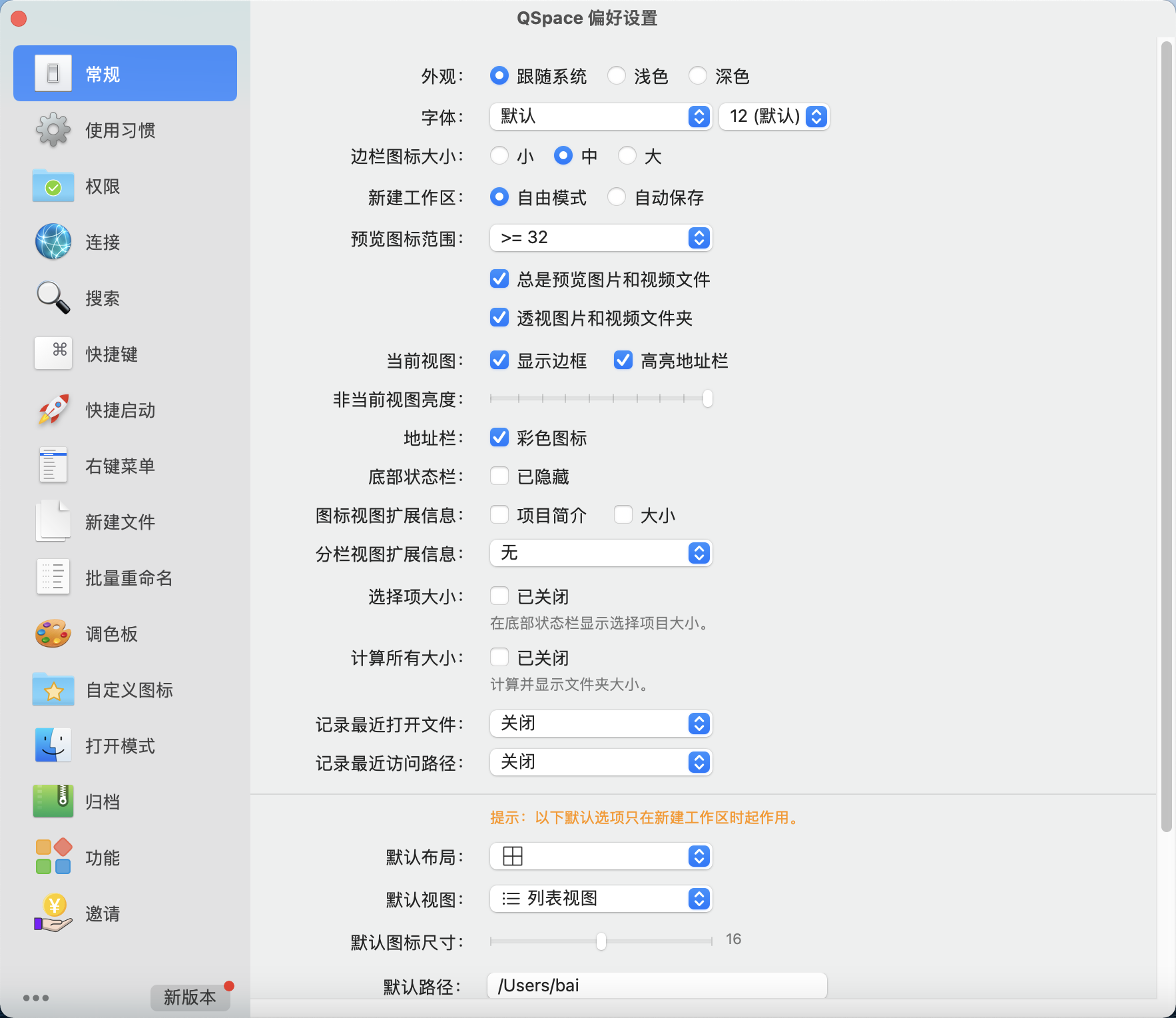Image resolution: width=1176 pixels, height=1018 pixels.
Task: Click the star folder icon for 自定义图标
Action: [x=53, y=689]
